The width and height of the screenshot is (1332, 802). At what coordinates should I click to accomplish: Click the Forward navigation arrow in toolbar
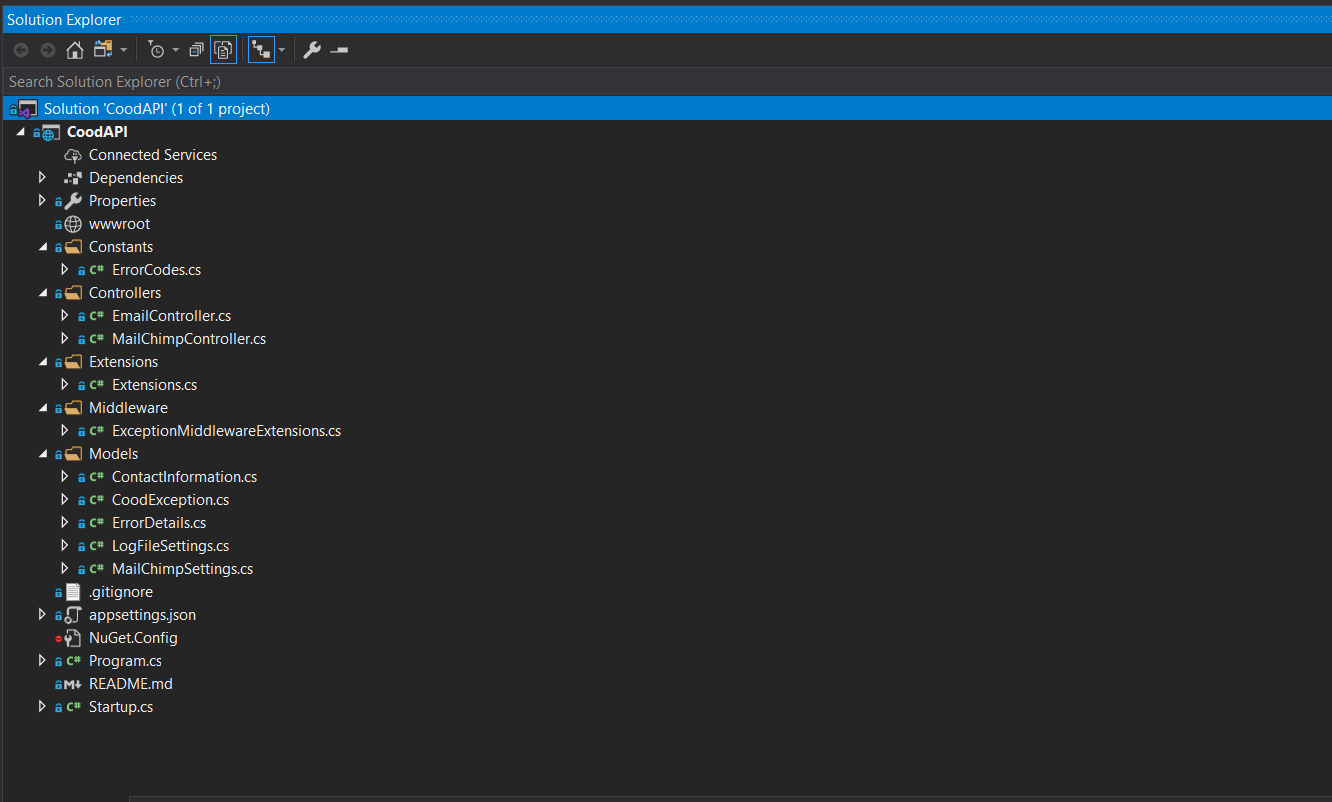[47, 50]
